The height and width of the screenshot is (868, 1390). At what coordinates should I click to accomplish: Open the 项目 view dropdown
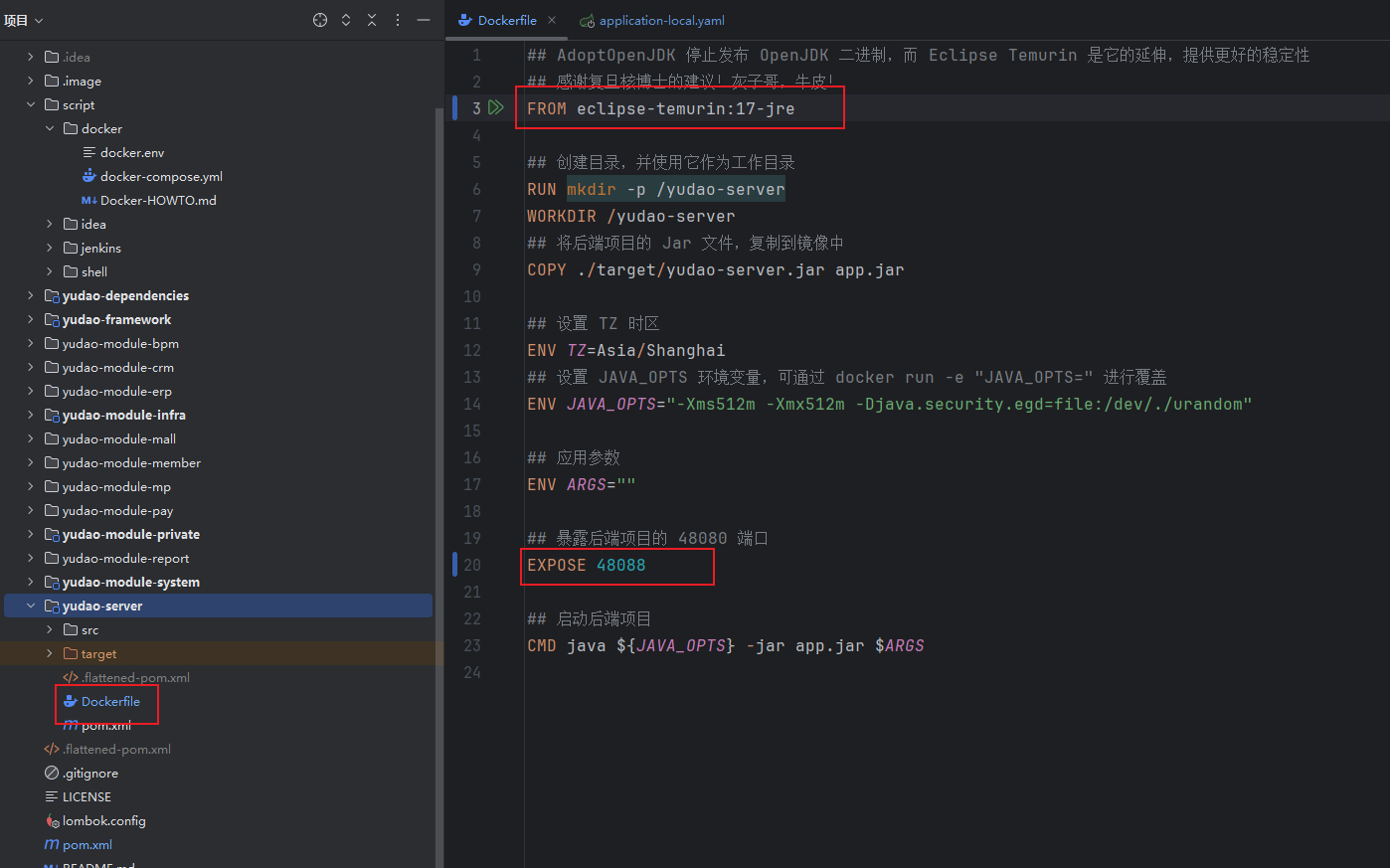[x=24, y=20]
